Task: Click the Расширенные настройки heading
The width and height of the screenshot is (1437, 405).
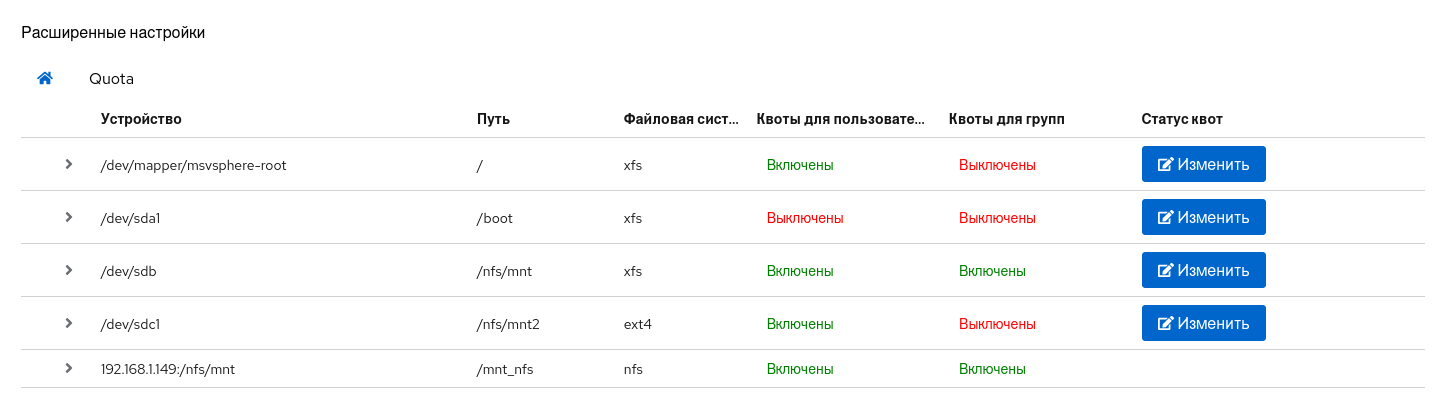Action: [x=113, y=33]
